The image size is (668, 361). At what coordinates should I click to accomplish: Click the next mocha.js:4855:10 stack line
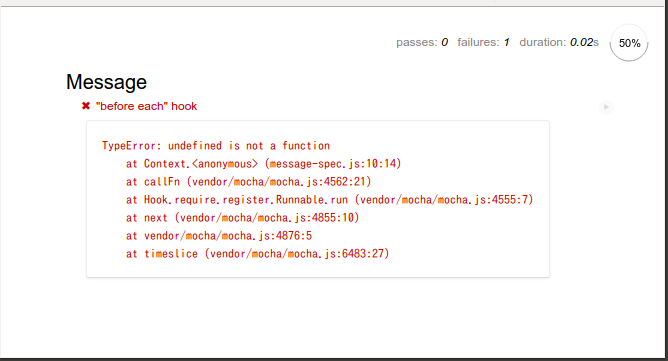[243, 218]
